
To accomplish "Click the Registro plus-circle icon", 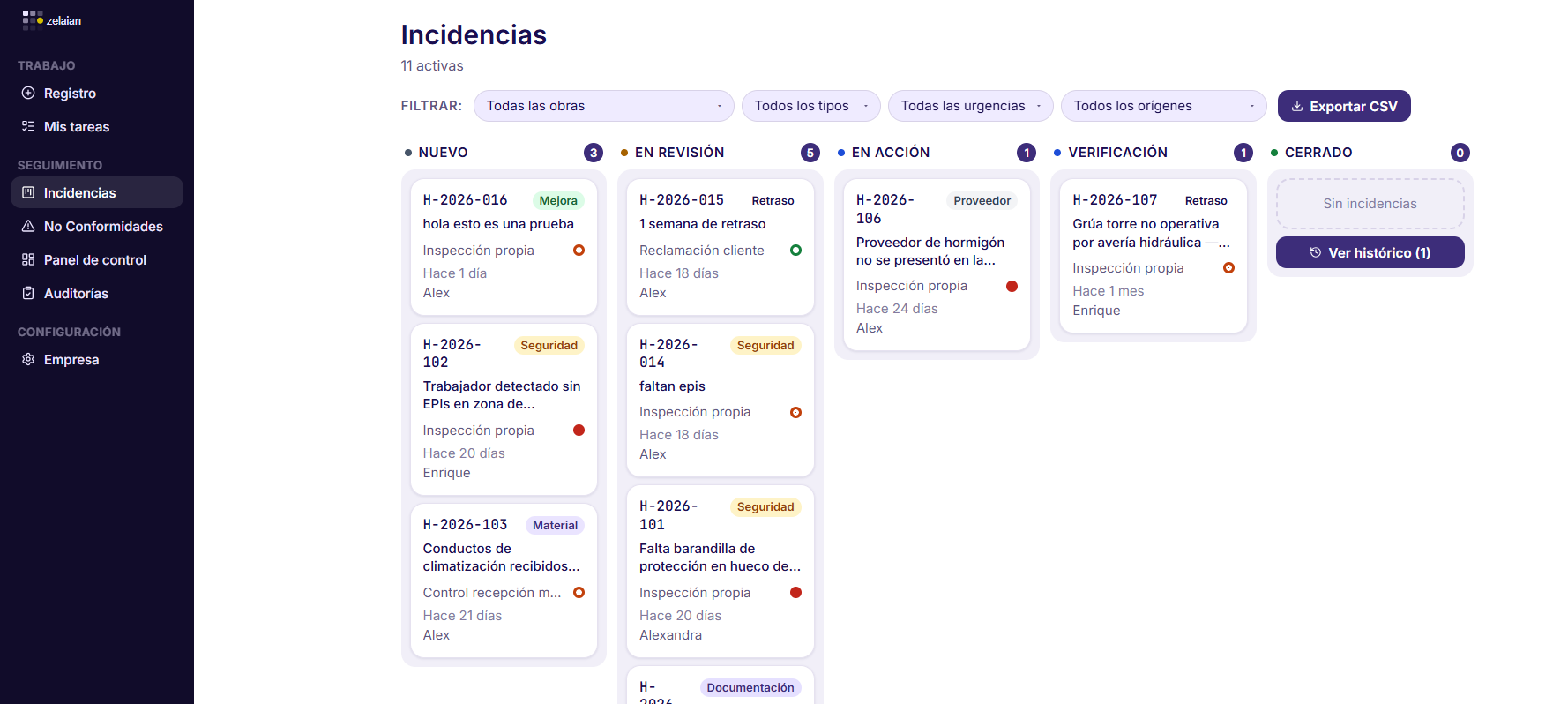I will click(28, 93).
